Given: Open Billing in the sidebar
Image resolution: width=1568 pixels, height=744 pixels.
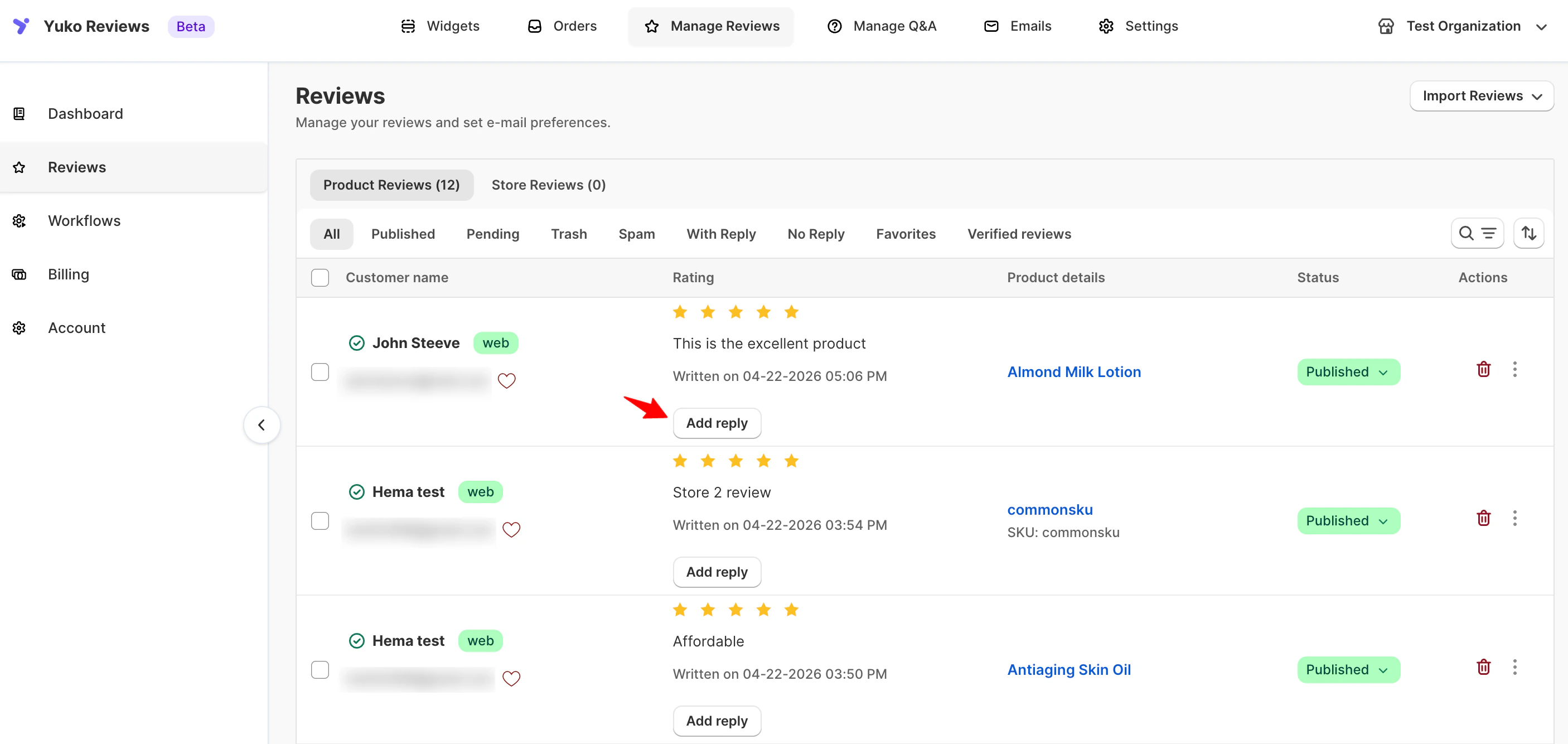Looking at the screenshot, I should [134, 274].
